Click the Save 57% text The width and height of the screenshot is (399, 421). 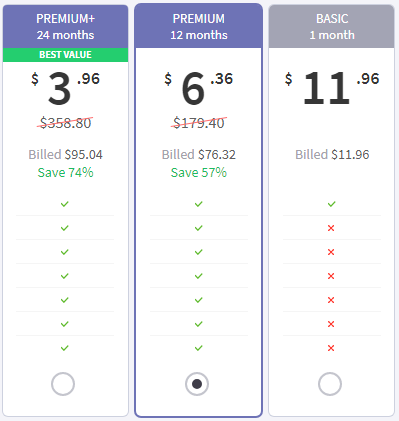pyautogui.click(x=199, y=173)
